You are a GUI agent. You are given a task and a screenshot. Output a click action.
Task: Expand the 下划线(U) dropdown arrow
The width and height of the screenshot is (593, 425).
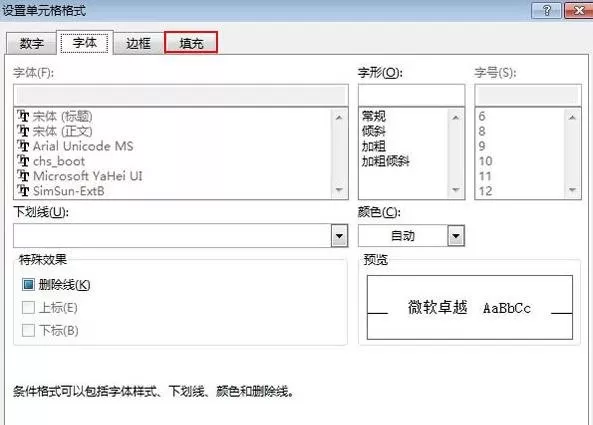click(339, 236)
